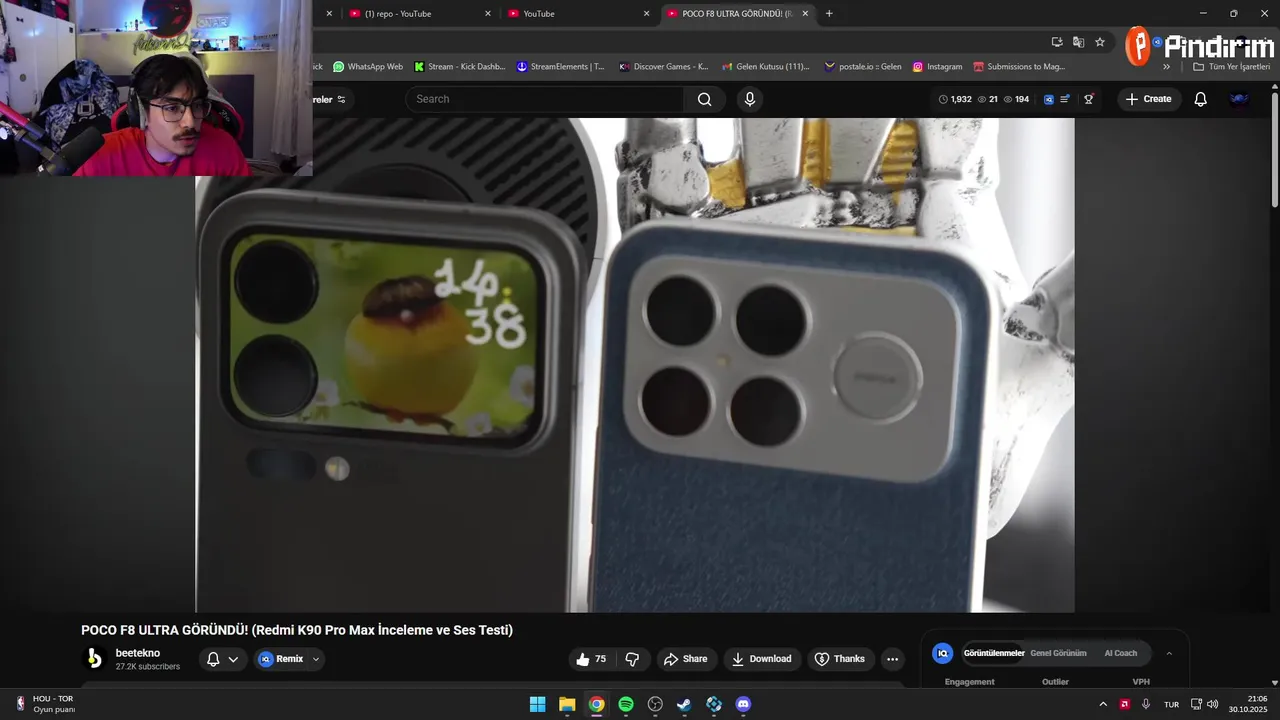Click the Create button
The image size is (1280, 720).
[1149, 99]
